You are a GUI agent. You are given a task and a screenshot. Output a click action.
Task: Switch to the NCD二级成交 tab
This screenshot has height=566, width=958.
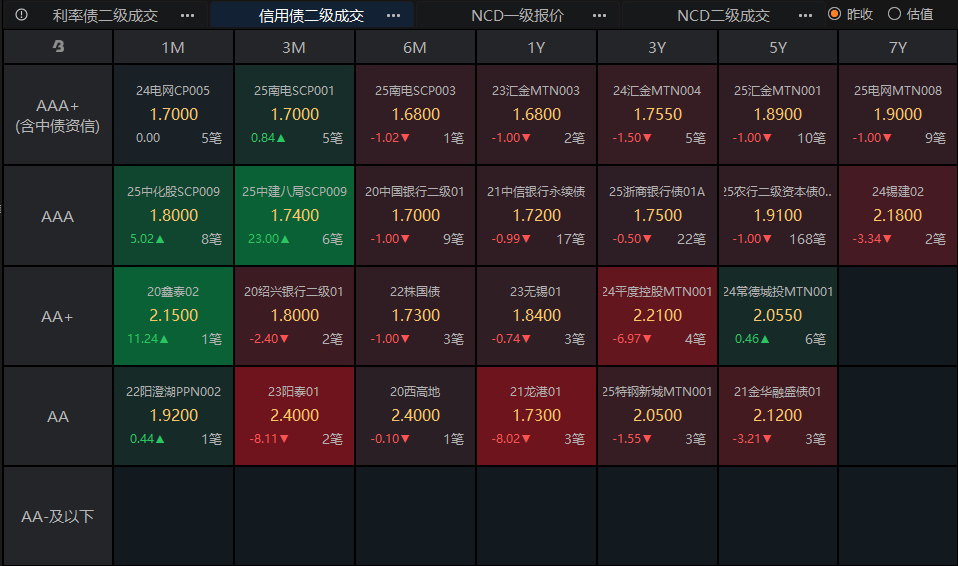point(723,15)
